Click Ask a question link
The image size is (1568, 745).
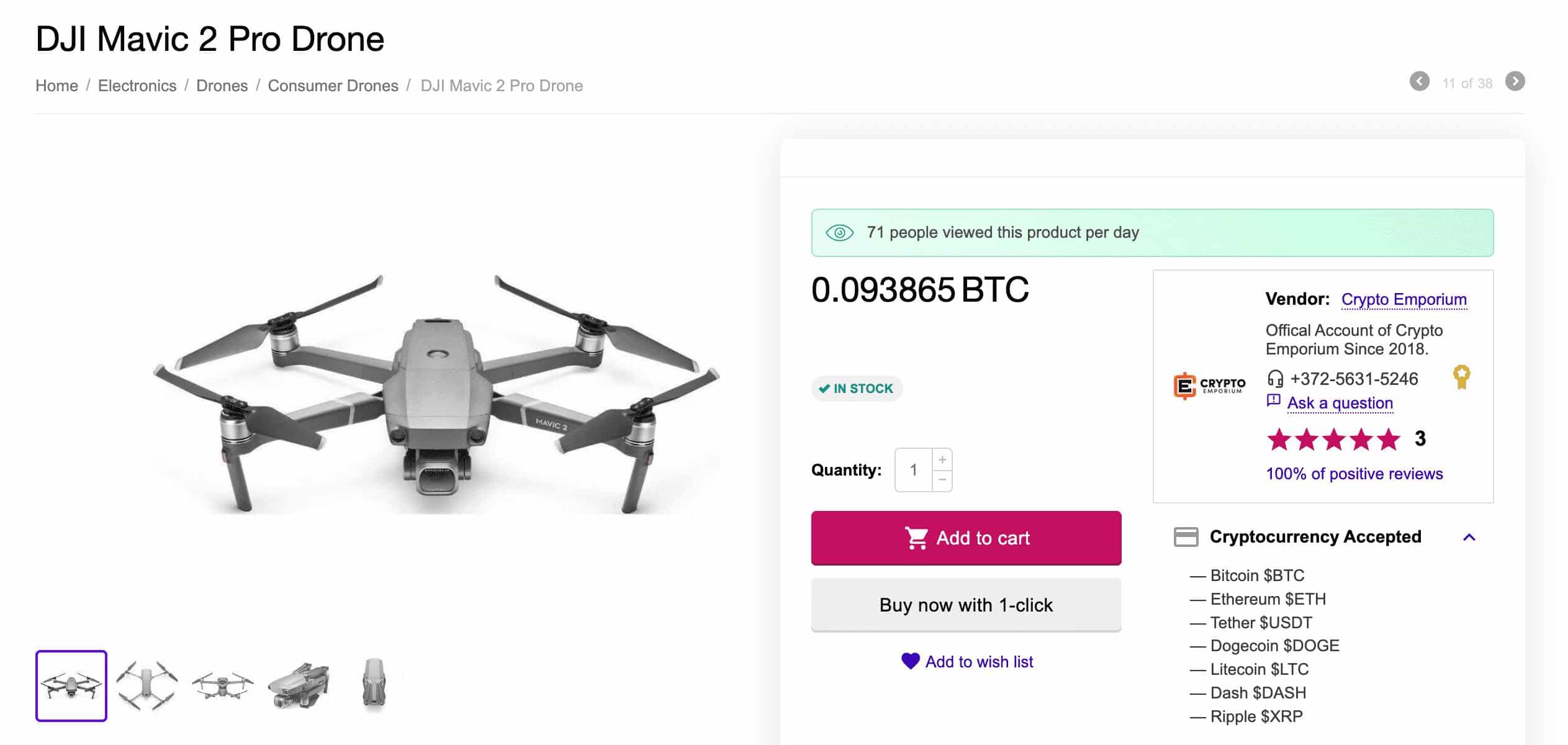tap(1340, 403)
